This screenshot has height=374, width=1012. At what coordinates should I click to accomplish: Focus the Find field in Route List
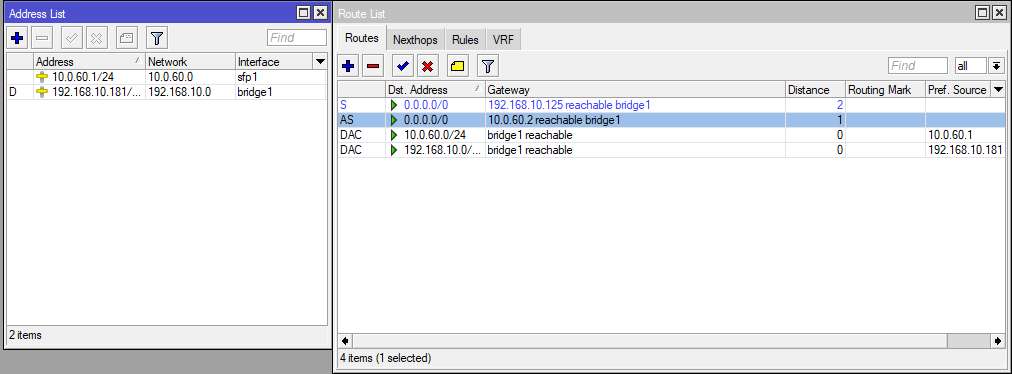point(918,66)
